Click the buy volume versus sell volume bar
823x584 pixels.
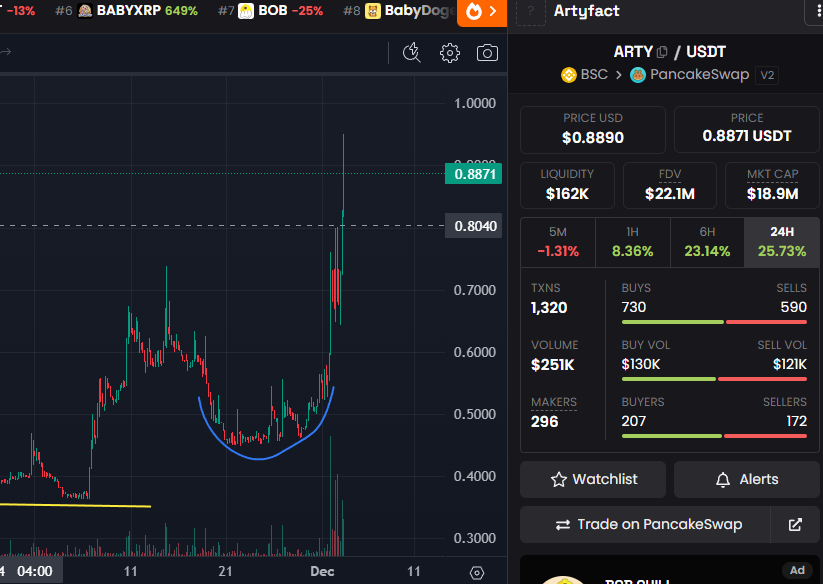714,379
